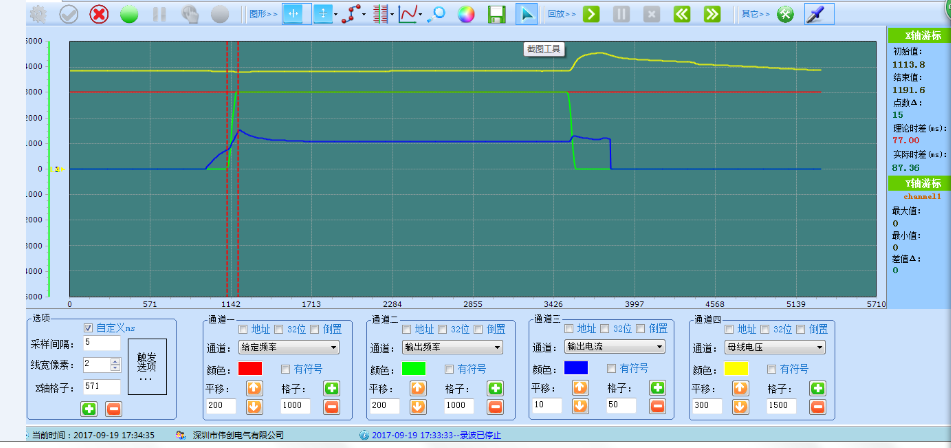Open the 母线电压 channel dropdown
951x448 pixels.
[x=775, y=347]
